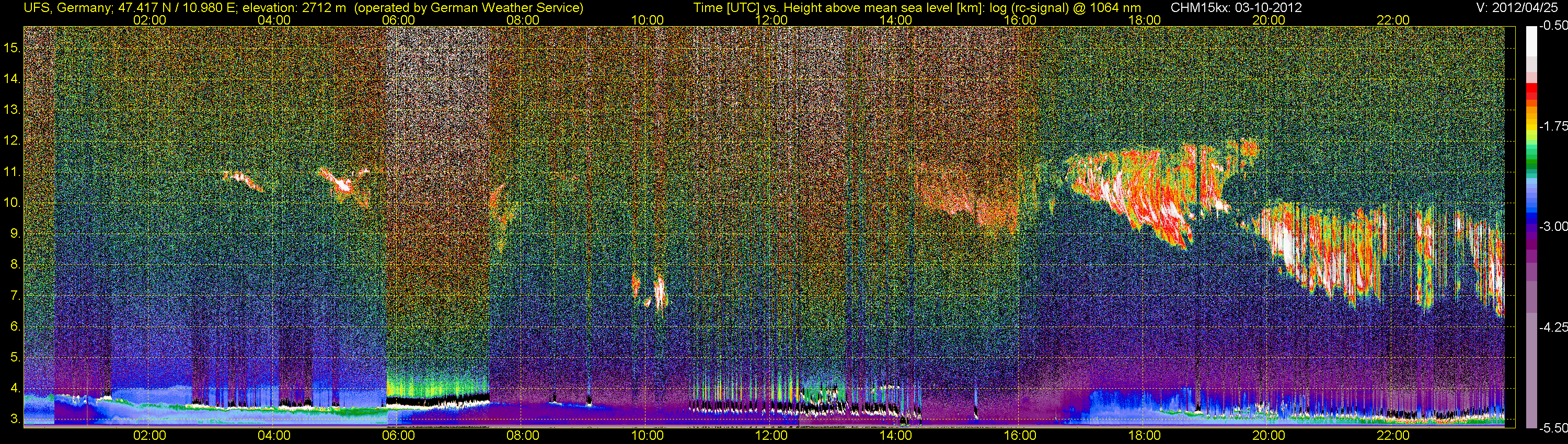Click the '14.' height axis label
The height and width of the screenshot is (444, 1568).
click(x=13, y=78)
